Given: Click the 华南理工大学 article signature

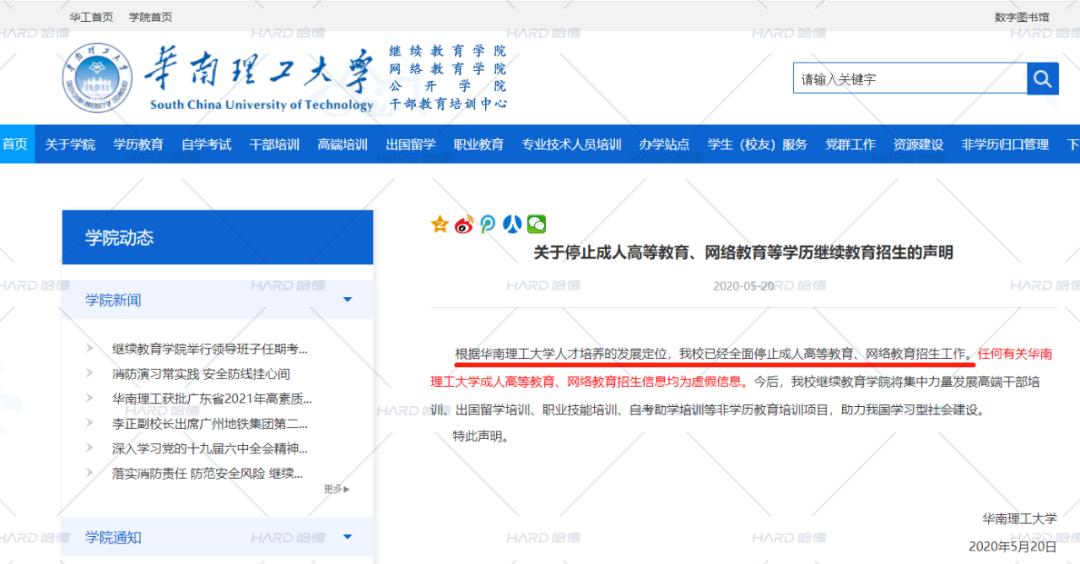Looking at the screenshot, I should (x=1019, y=518).
